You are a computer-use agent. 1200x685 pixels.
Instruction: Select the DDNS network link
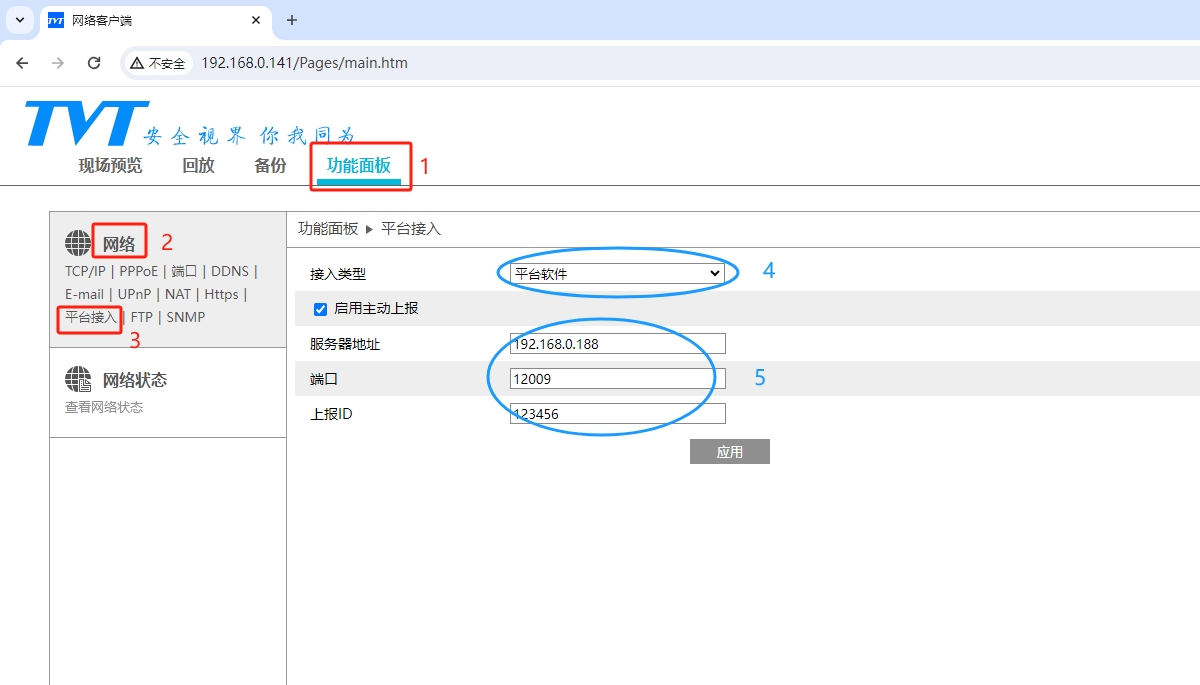229,271
